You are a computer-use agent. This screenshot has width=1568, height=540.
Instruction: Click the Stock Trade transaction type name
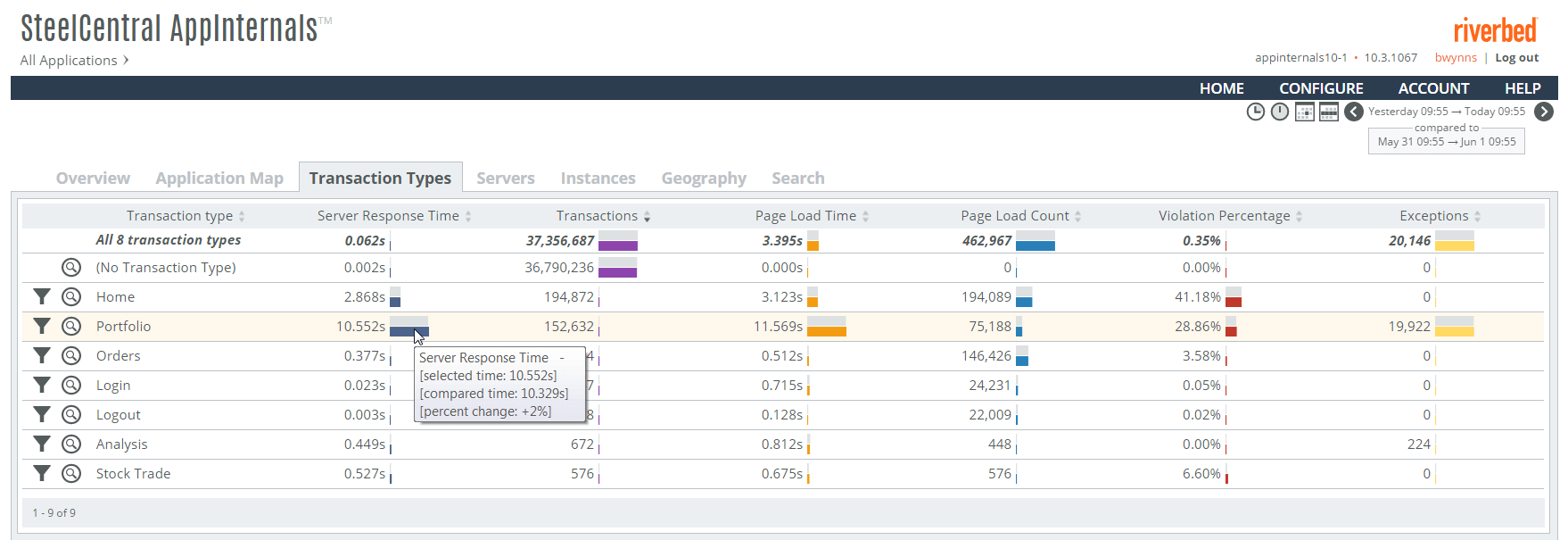coord(134,473)
